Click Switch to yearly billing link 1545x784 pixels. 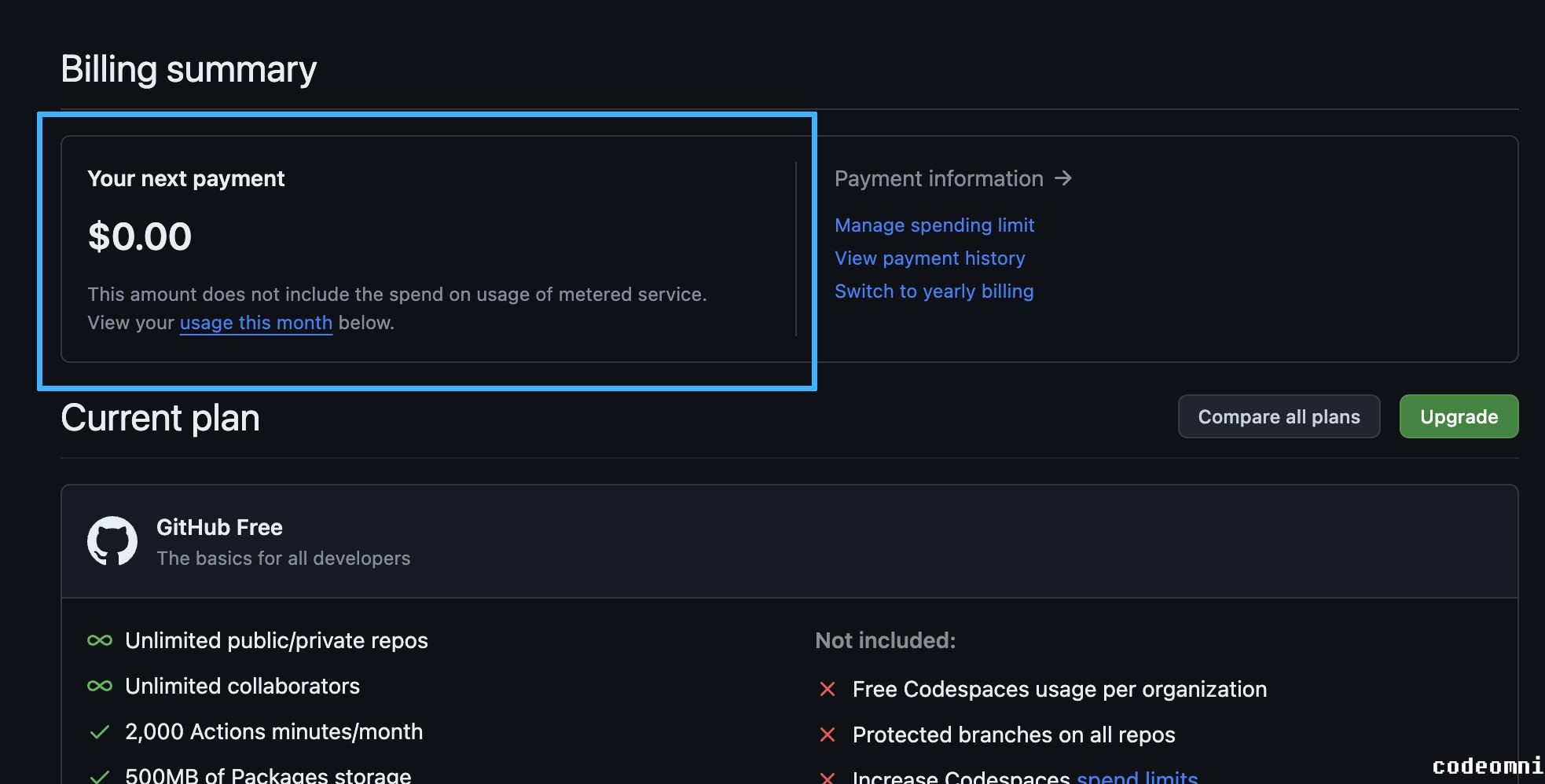coord(934,291)
